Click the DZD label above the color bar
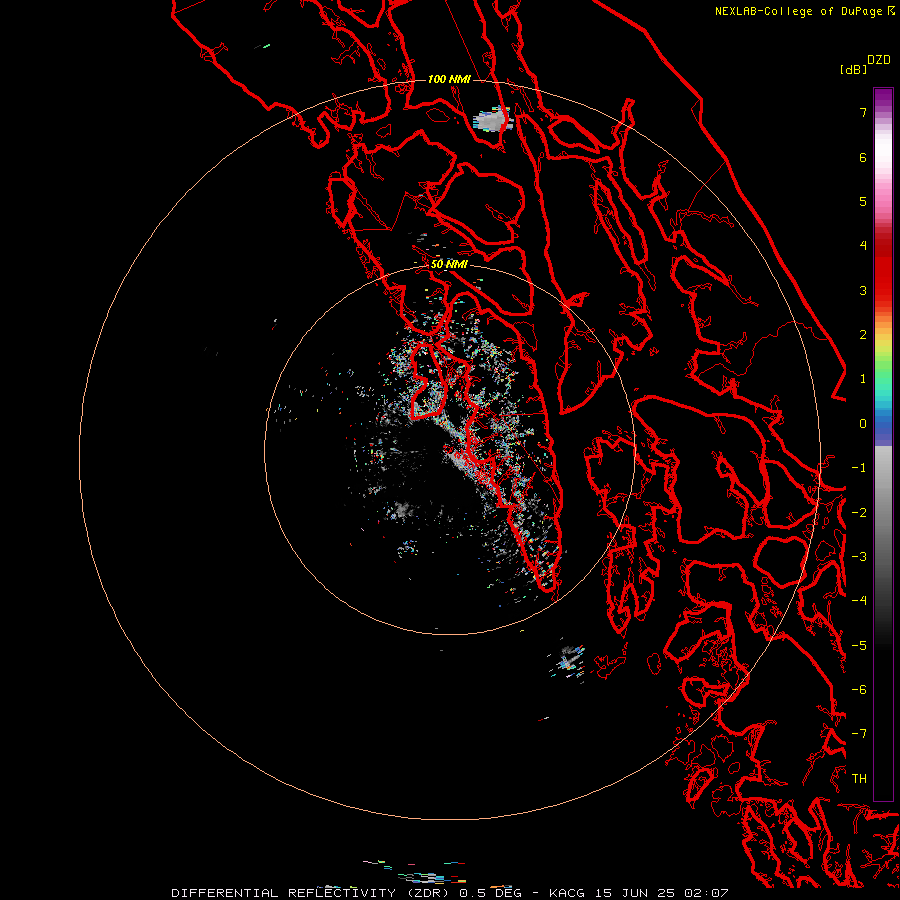The width and height of the screenshot is (900, 900). click(879, 60)
